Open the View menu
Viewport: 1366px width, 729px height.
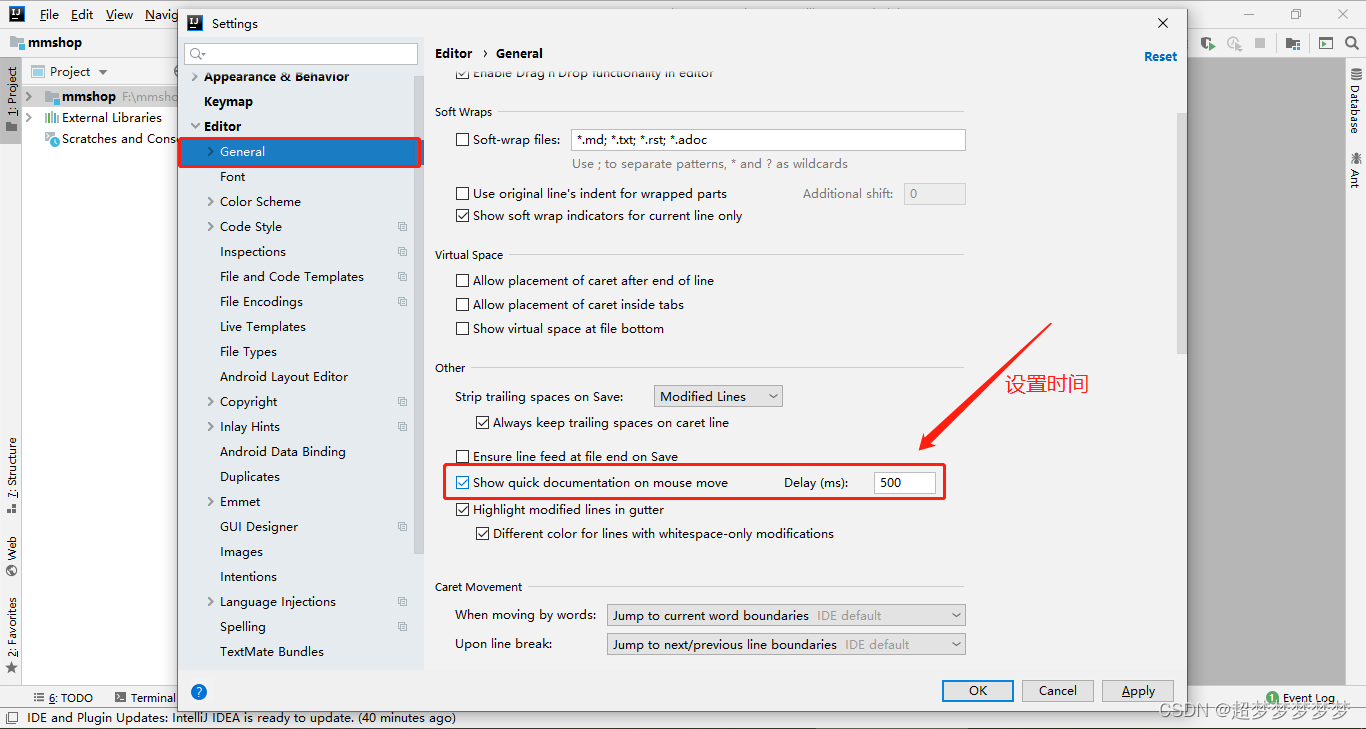119,15
